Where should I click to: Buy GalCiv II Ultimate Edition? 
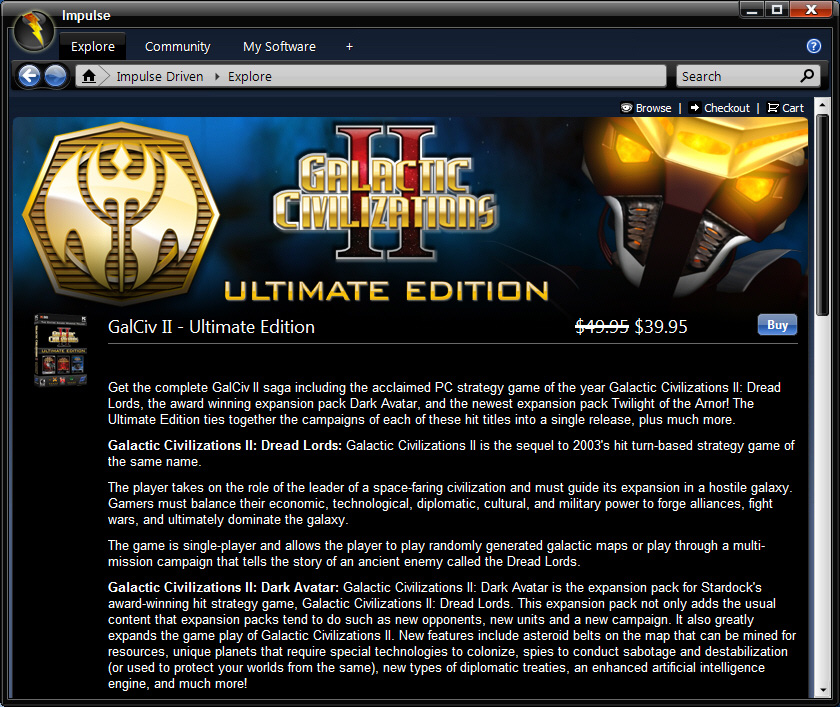pyautogui.click(x=777, y=325)
